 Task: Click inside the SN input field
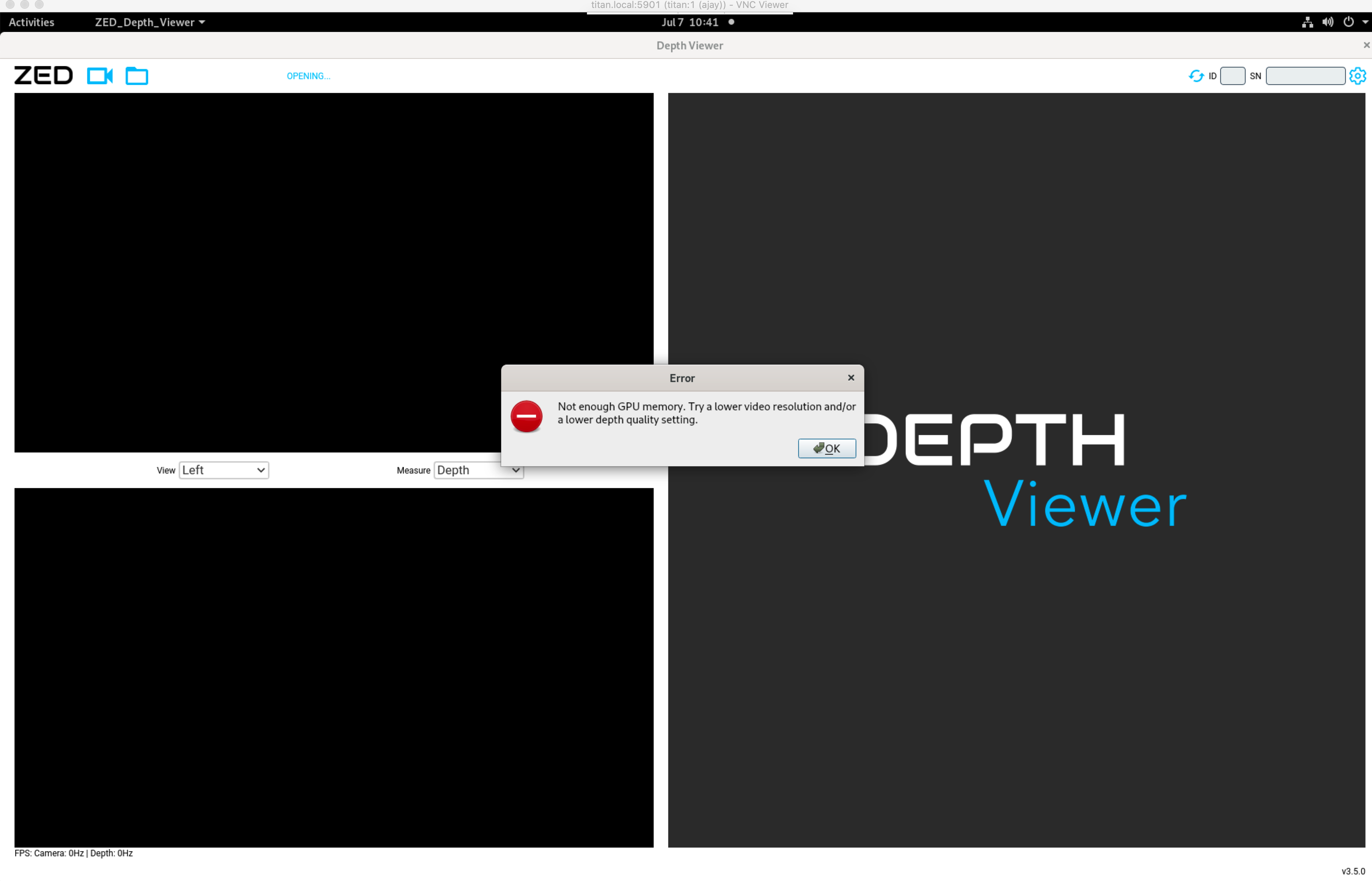pyautogui.click(x=1306, y=76)
